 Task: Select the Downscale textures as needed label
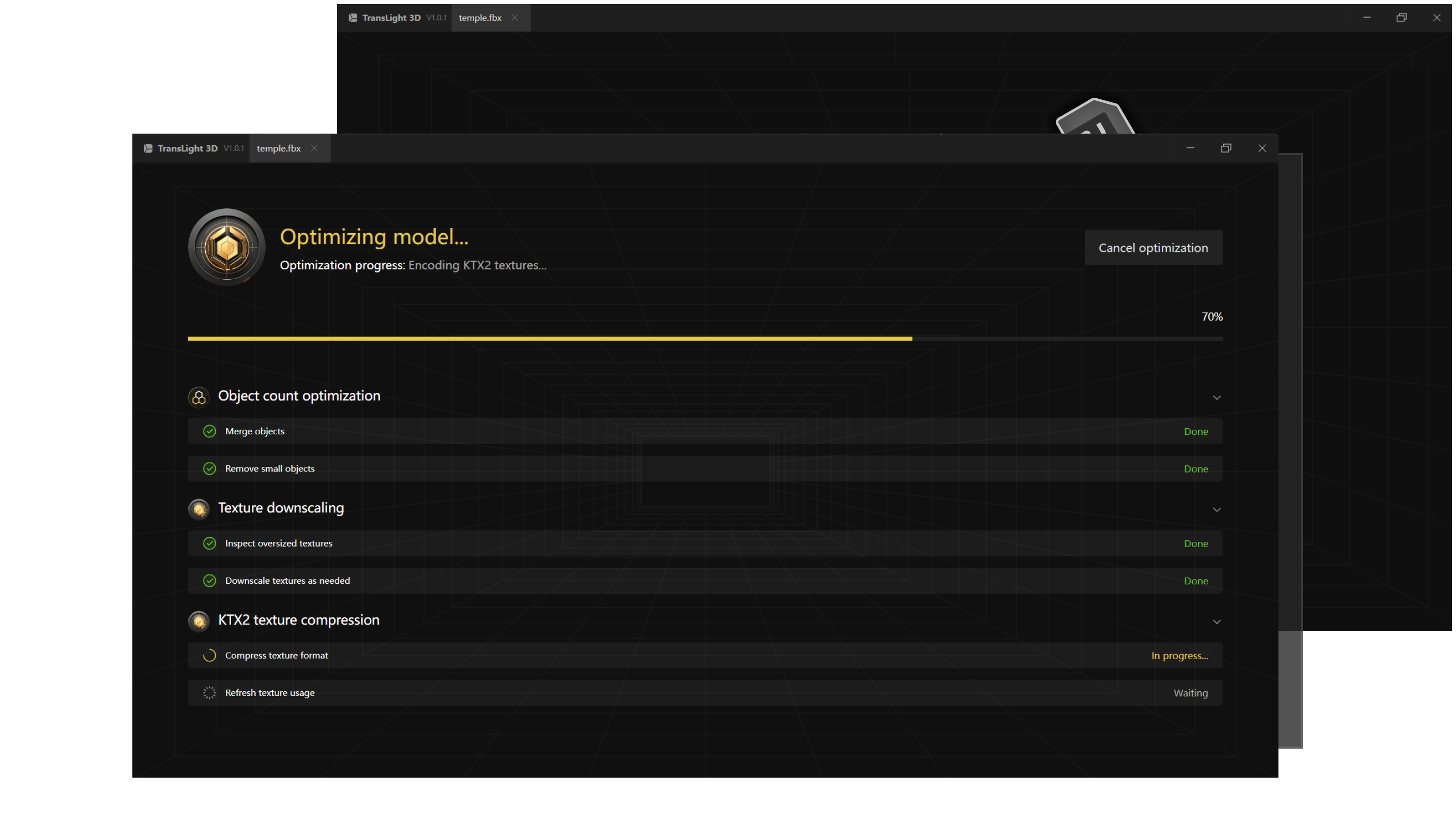(x=287, y=581)
